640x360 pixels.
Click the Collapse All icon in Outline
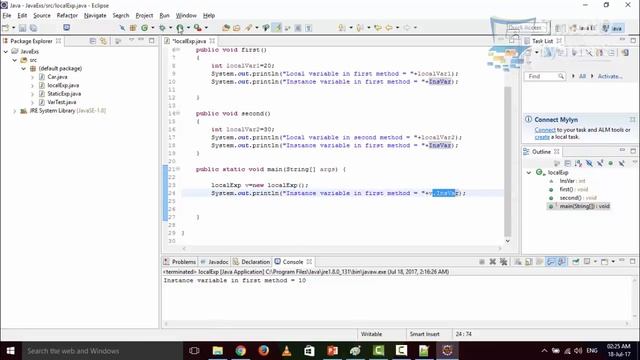(568, 163)
